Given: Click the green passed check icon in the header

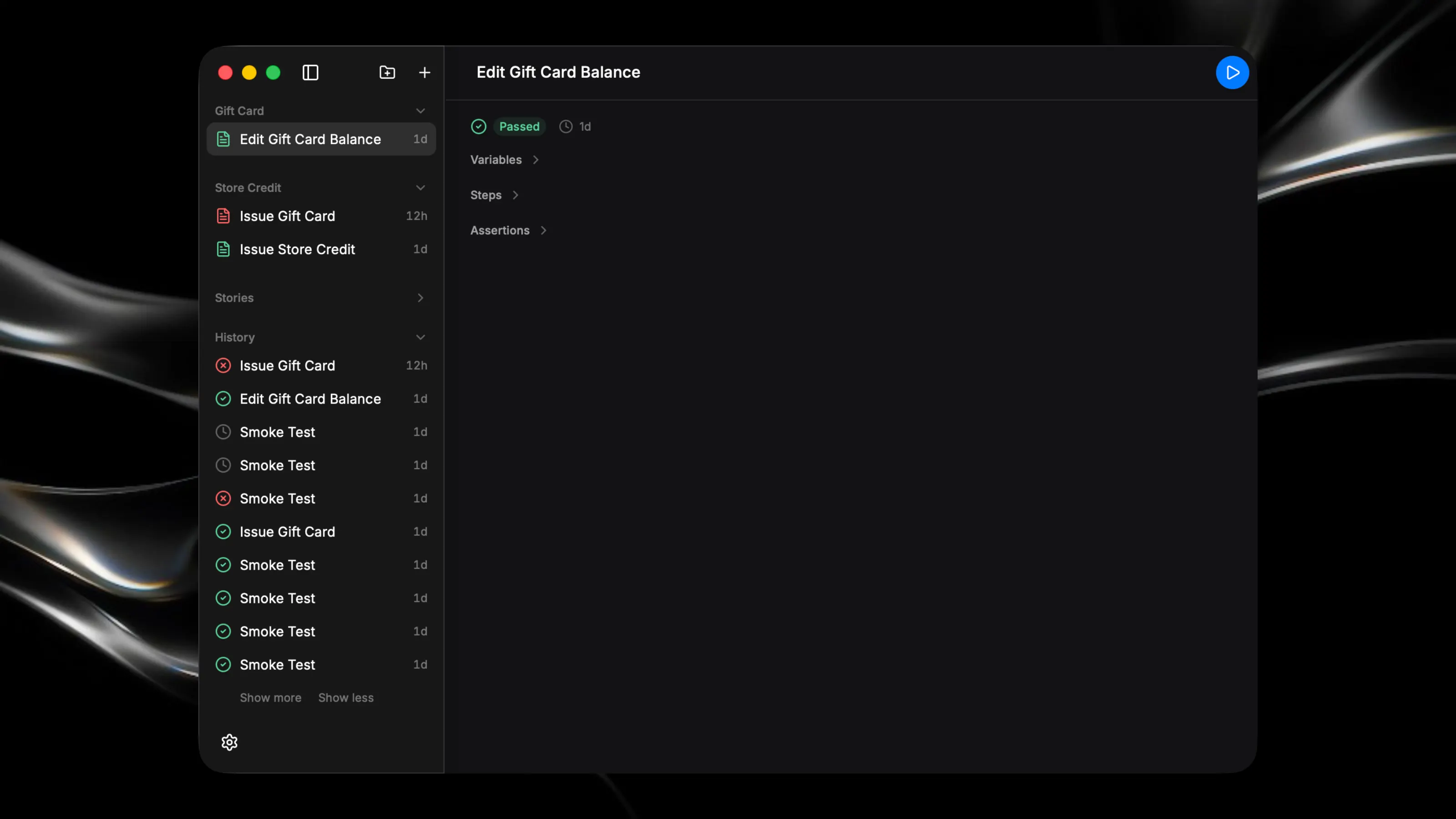Looking at the screenshot, I should click(x=479, y=126).
